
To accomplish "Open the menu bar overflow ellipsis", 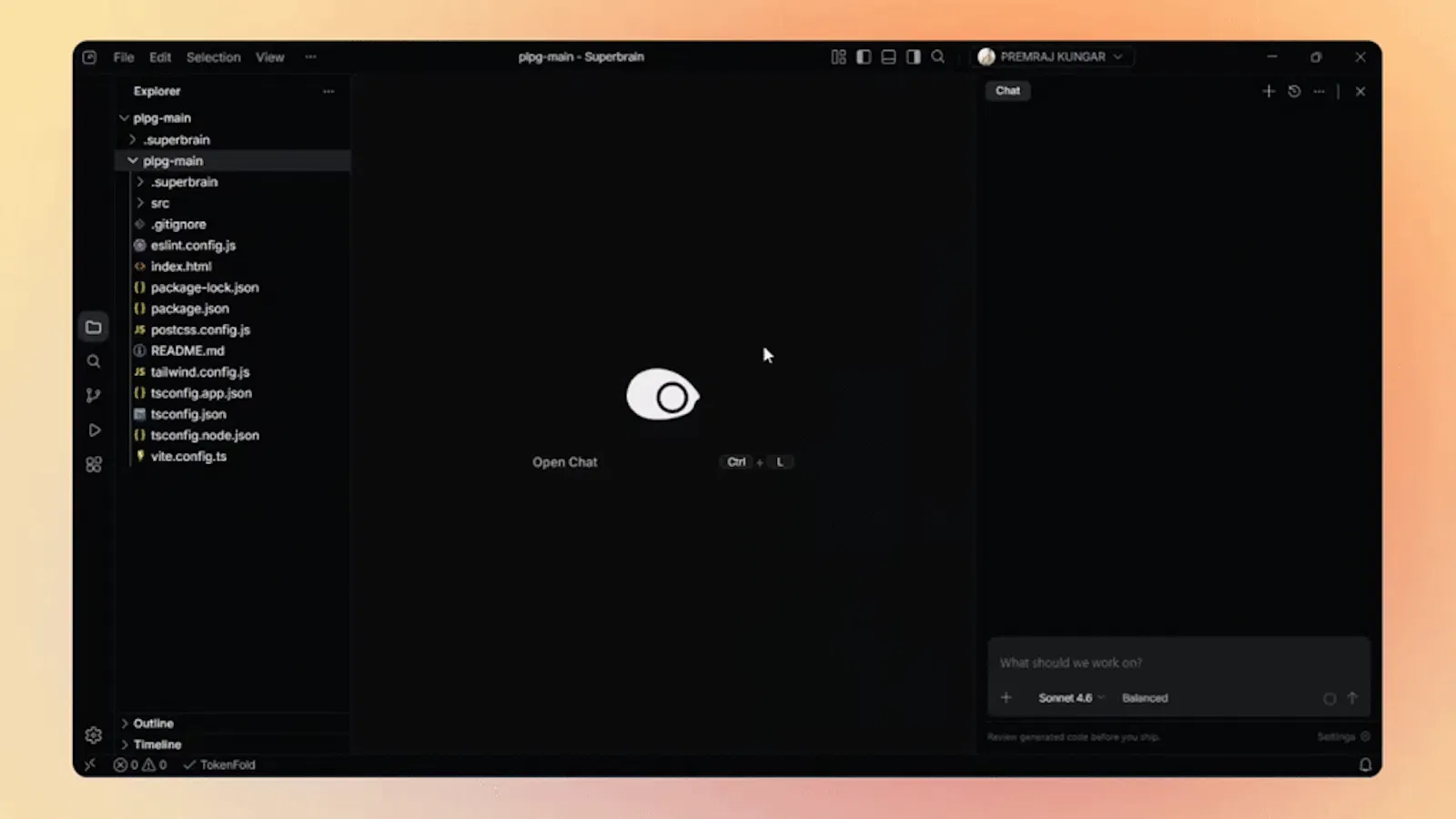I will click(310, 56).
